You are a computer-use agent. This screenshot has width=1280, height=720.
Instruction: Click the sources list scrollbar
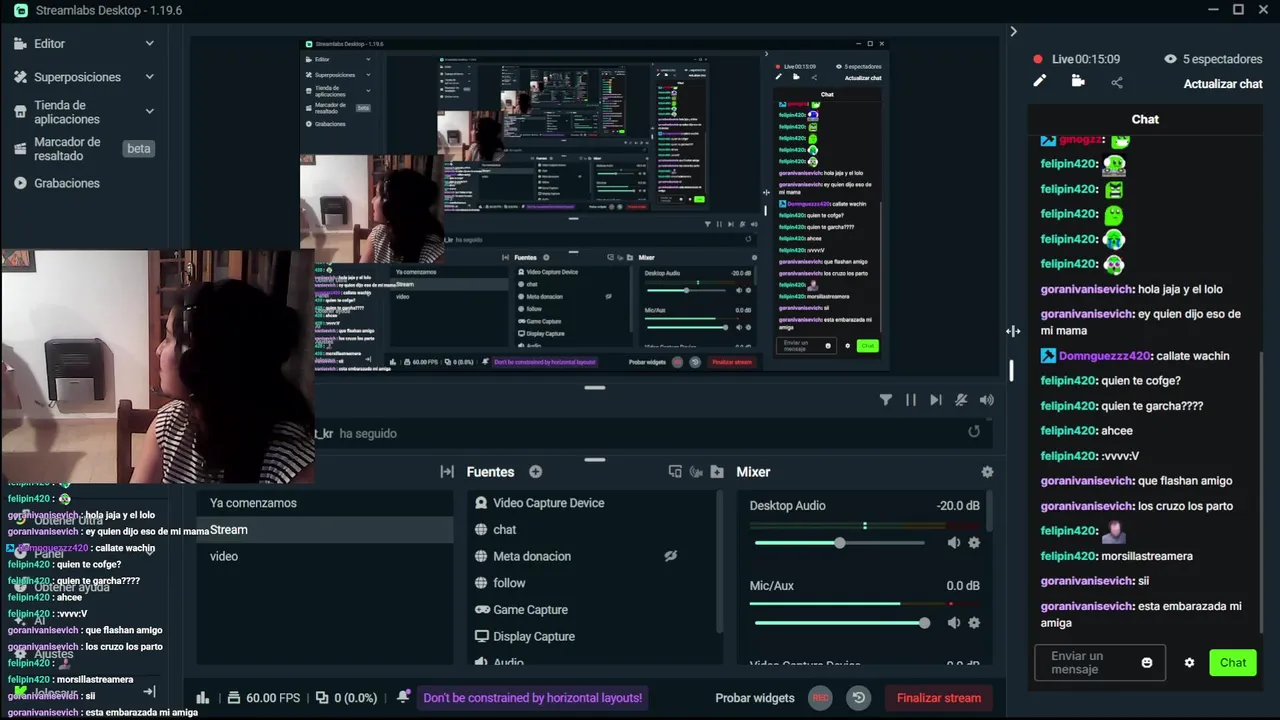click(719, 562)
